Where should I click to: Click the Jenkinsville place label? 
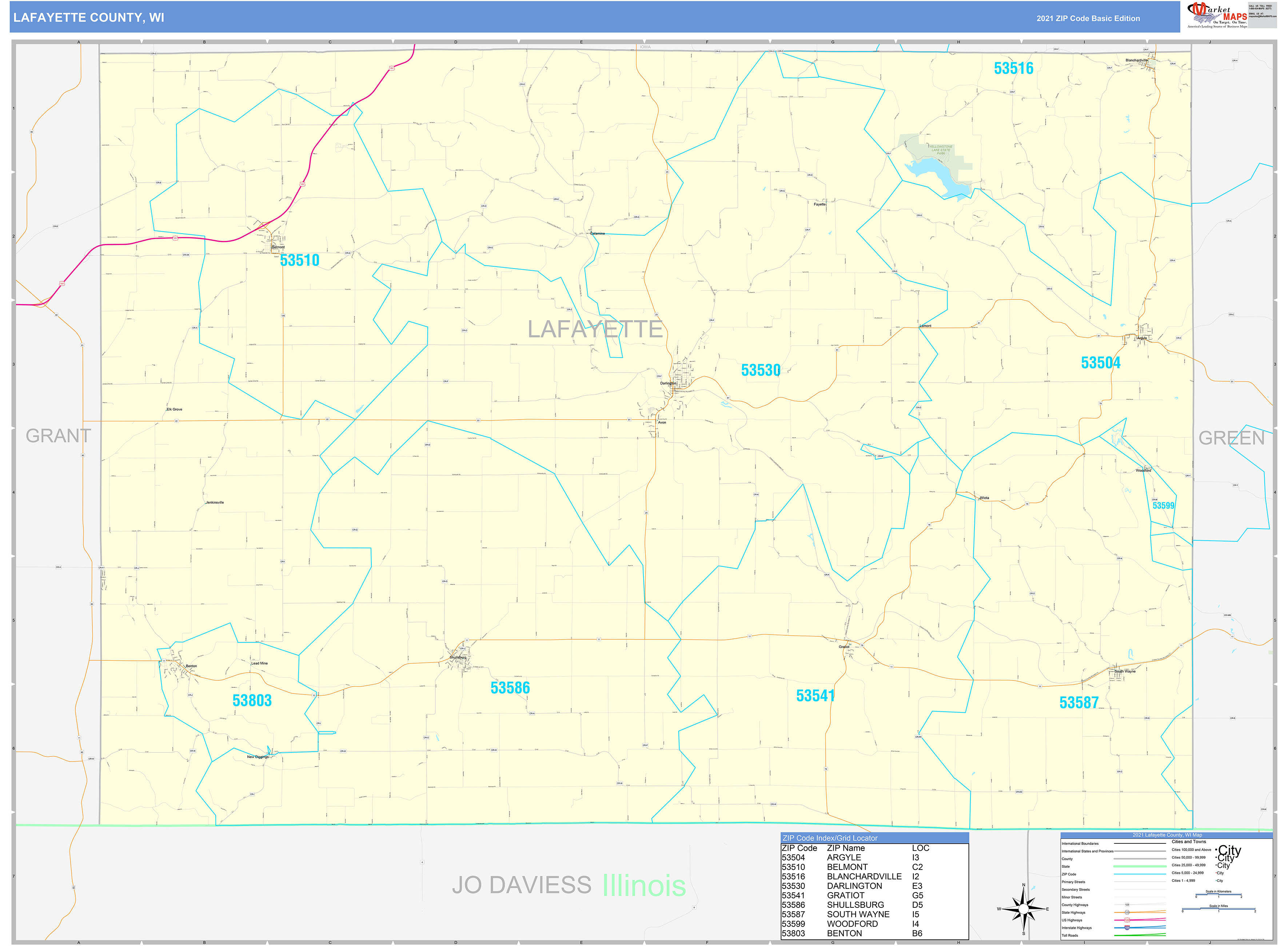click(x=215, y=502)
